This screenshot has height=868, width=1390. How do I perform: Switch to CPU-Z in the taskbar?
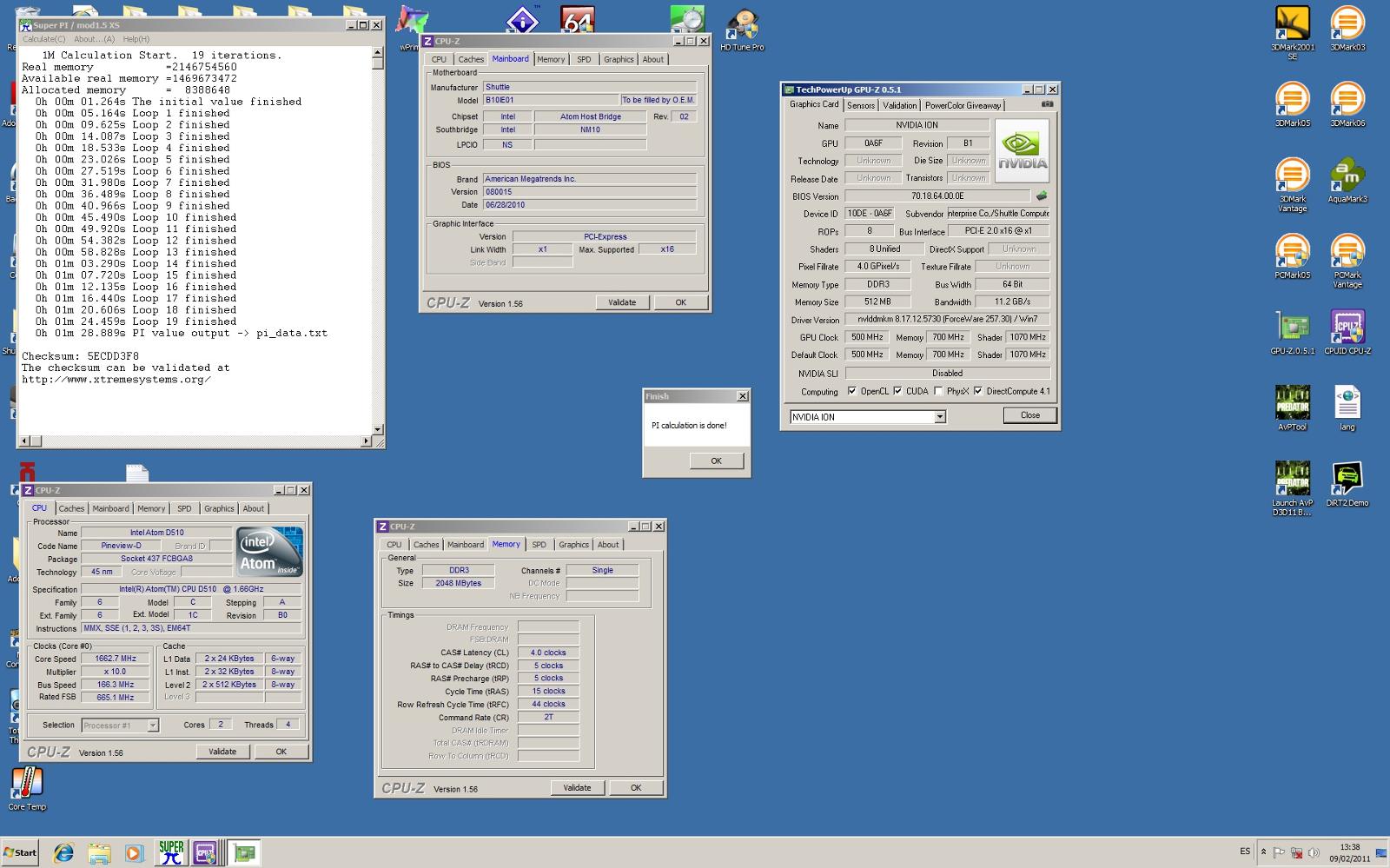[x=205, y=852]
